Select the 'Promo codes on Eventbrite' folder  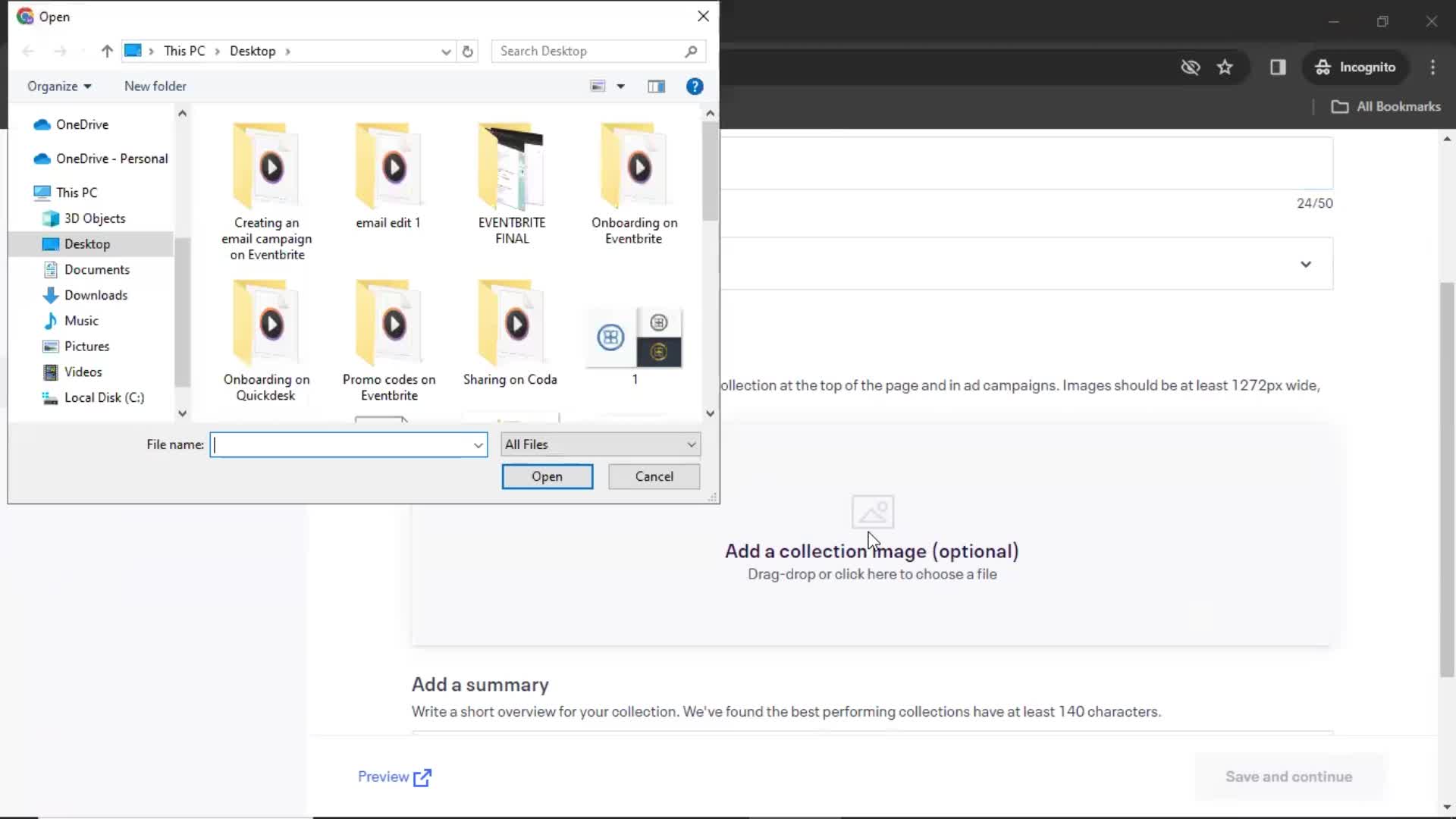point(389,340)
